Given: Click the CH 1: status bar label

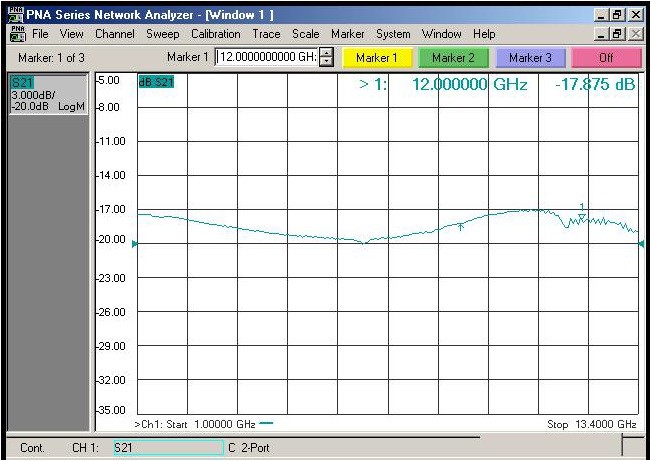Looking at the screenshot, I should [x=85, y=448].
